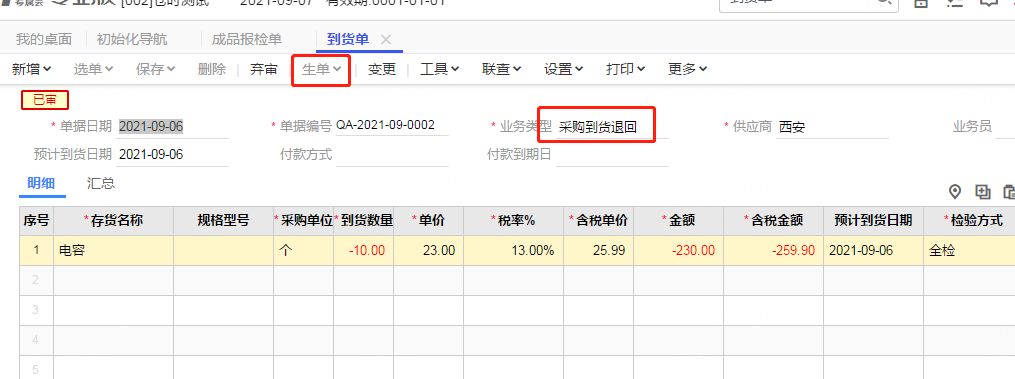Image resolution: width=1015 pixels, height=379 pixels.
Task: Click the 检验方式 column header
Action: pos(969,220)
